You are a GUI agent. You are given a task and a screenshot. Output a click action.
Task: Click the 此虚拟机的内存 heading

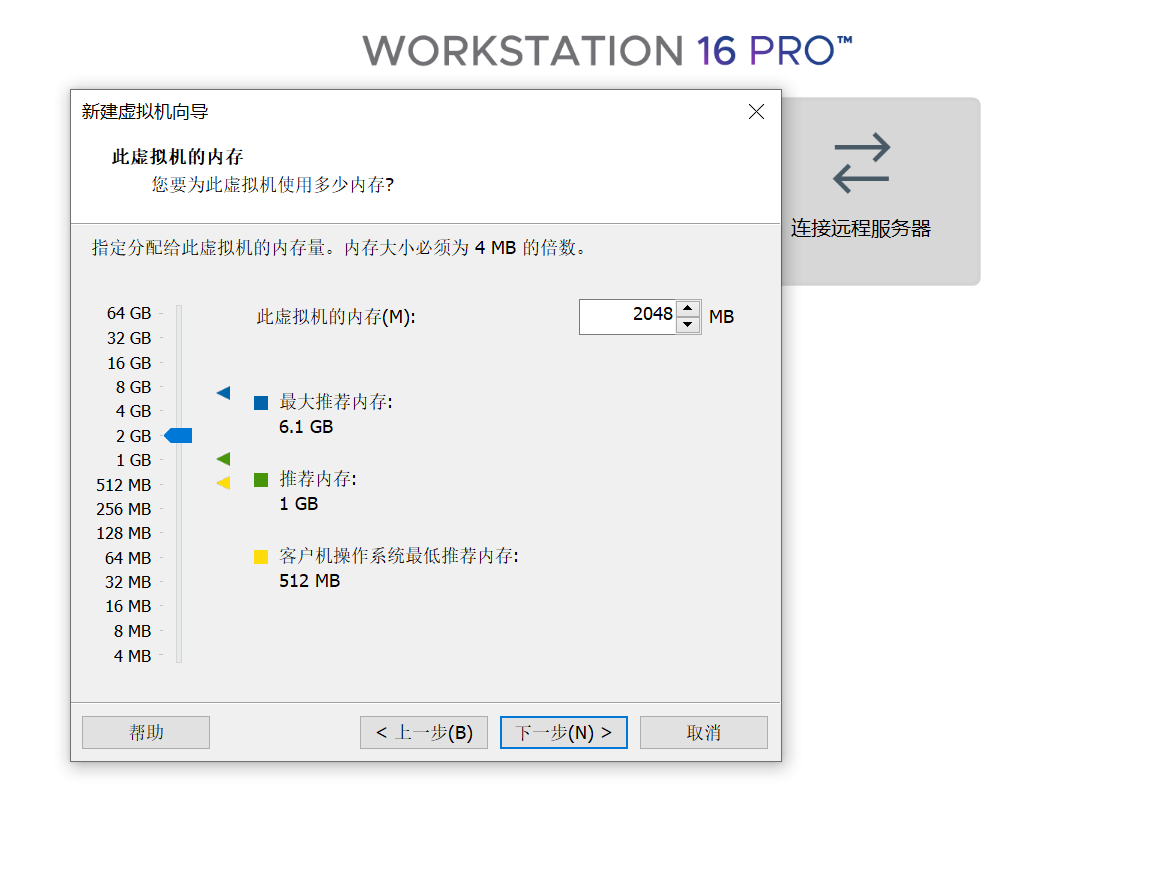[178, 156]
